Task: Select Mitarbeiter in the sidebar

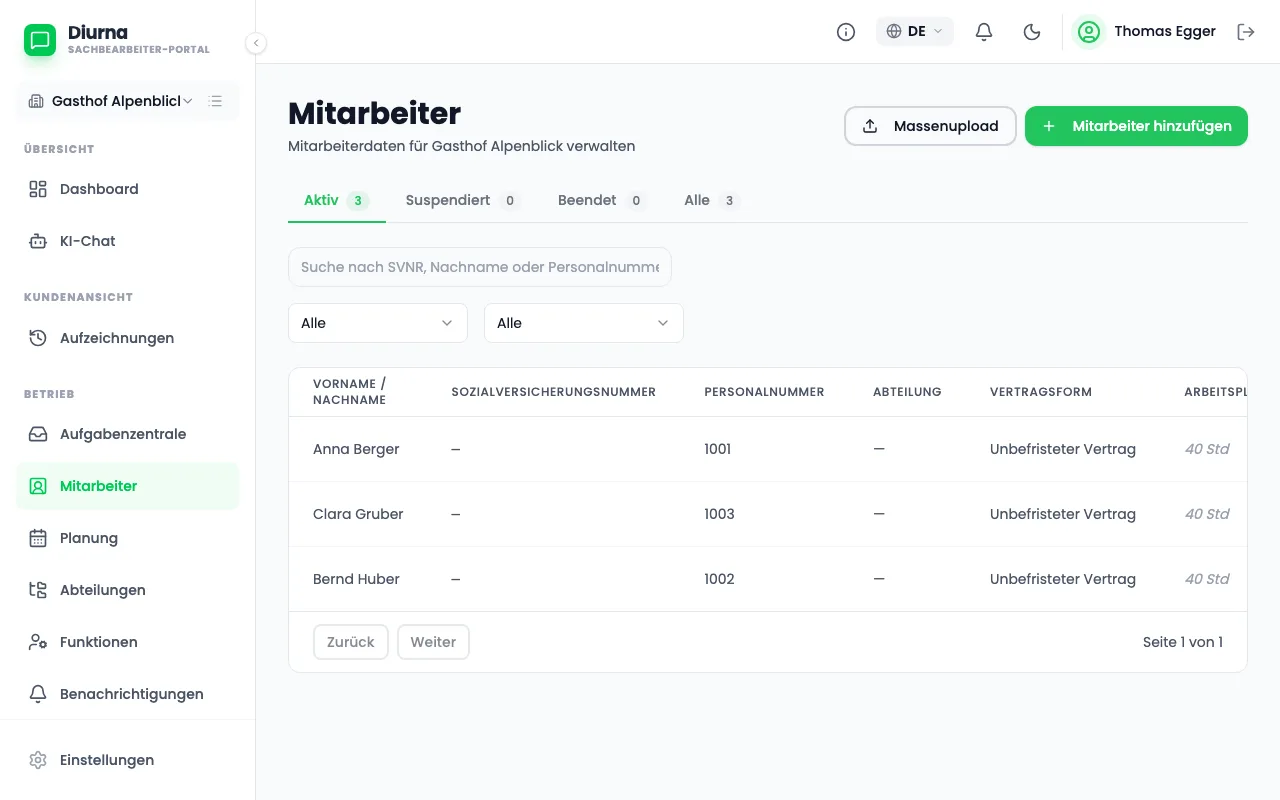Action: [x=128, y=486]
